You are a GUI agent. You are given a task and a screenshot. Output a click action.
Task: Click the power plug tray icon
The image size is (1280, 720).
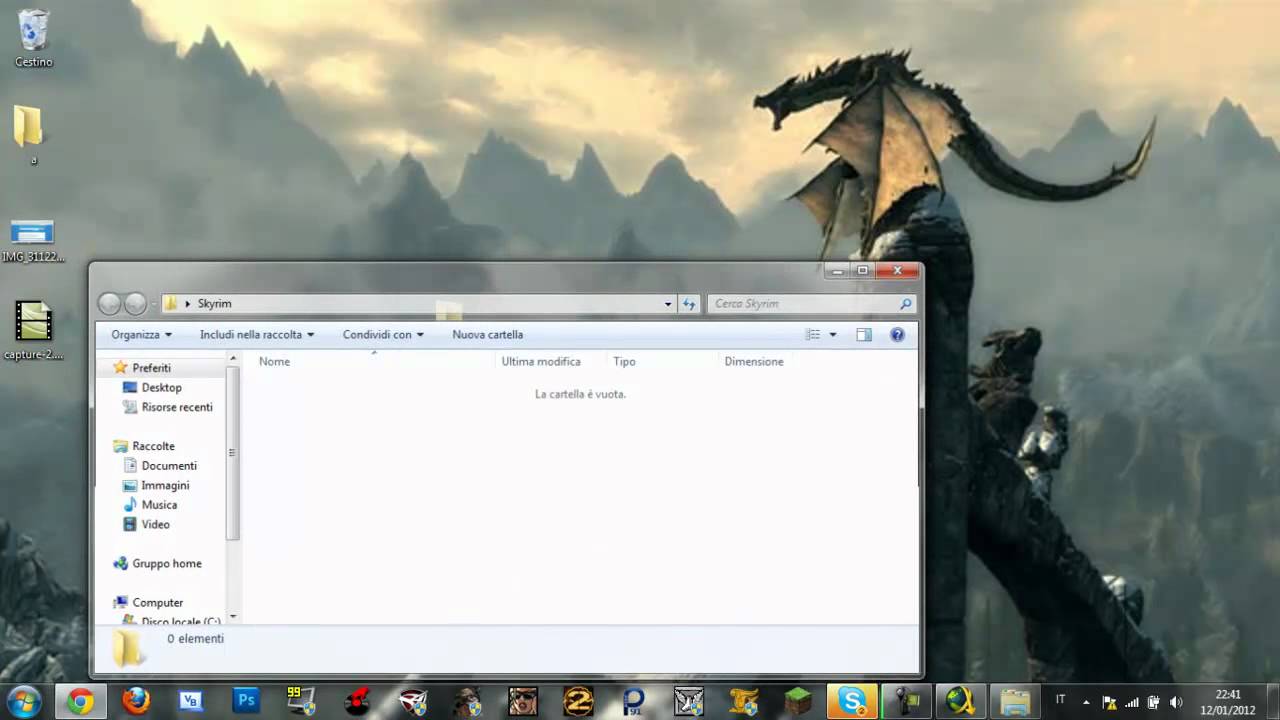click(1154, 702)
